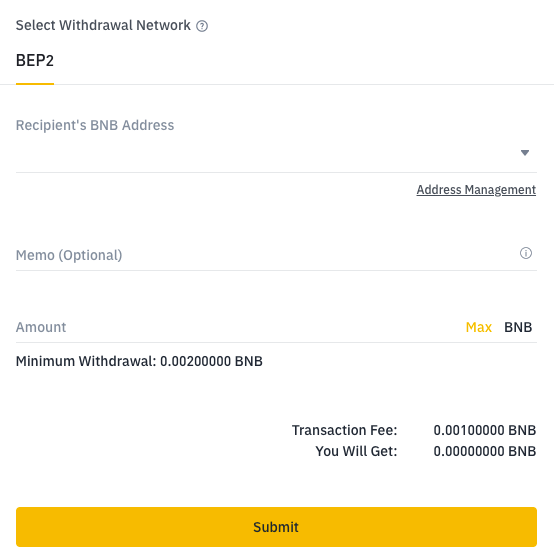Click the yellow Submit button

(276, 527)
